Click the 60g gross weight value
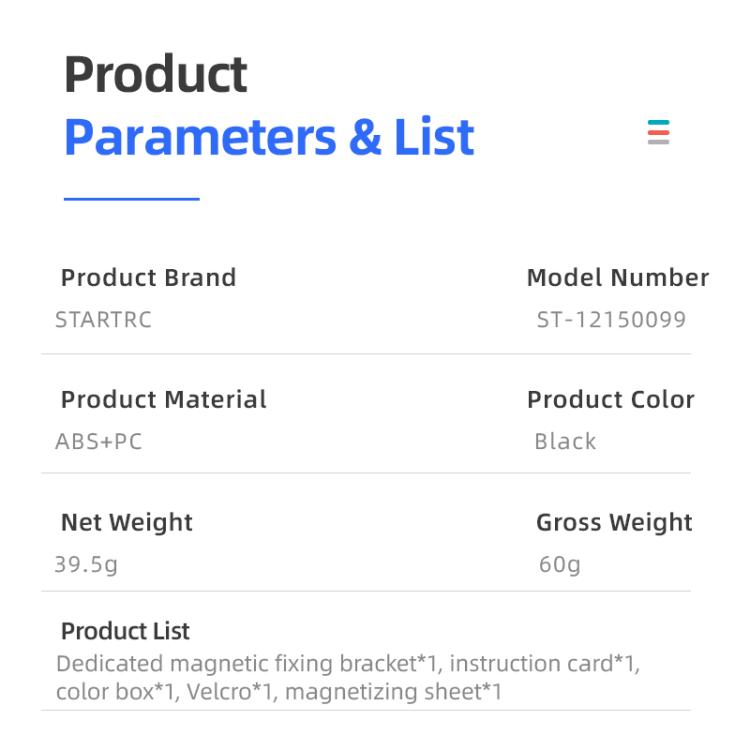 [x=559, y=565]
